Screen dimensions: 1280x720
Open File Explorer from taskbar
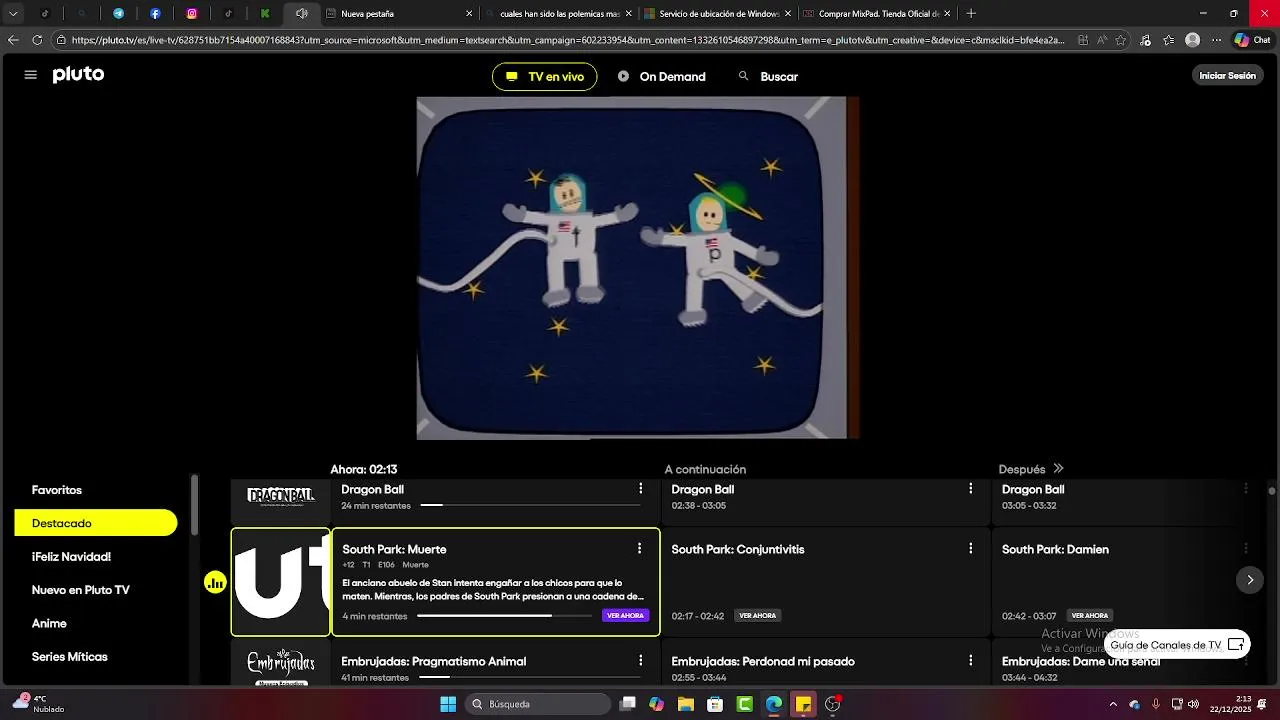[x=686, y=704]
